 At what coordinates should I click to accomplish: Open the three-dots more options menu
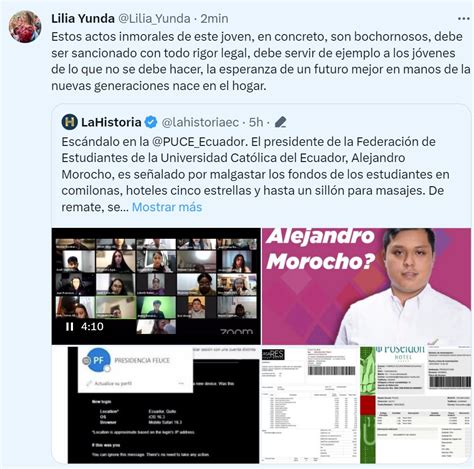coord(464,19)
